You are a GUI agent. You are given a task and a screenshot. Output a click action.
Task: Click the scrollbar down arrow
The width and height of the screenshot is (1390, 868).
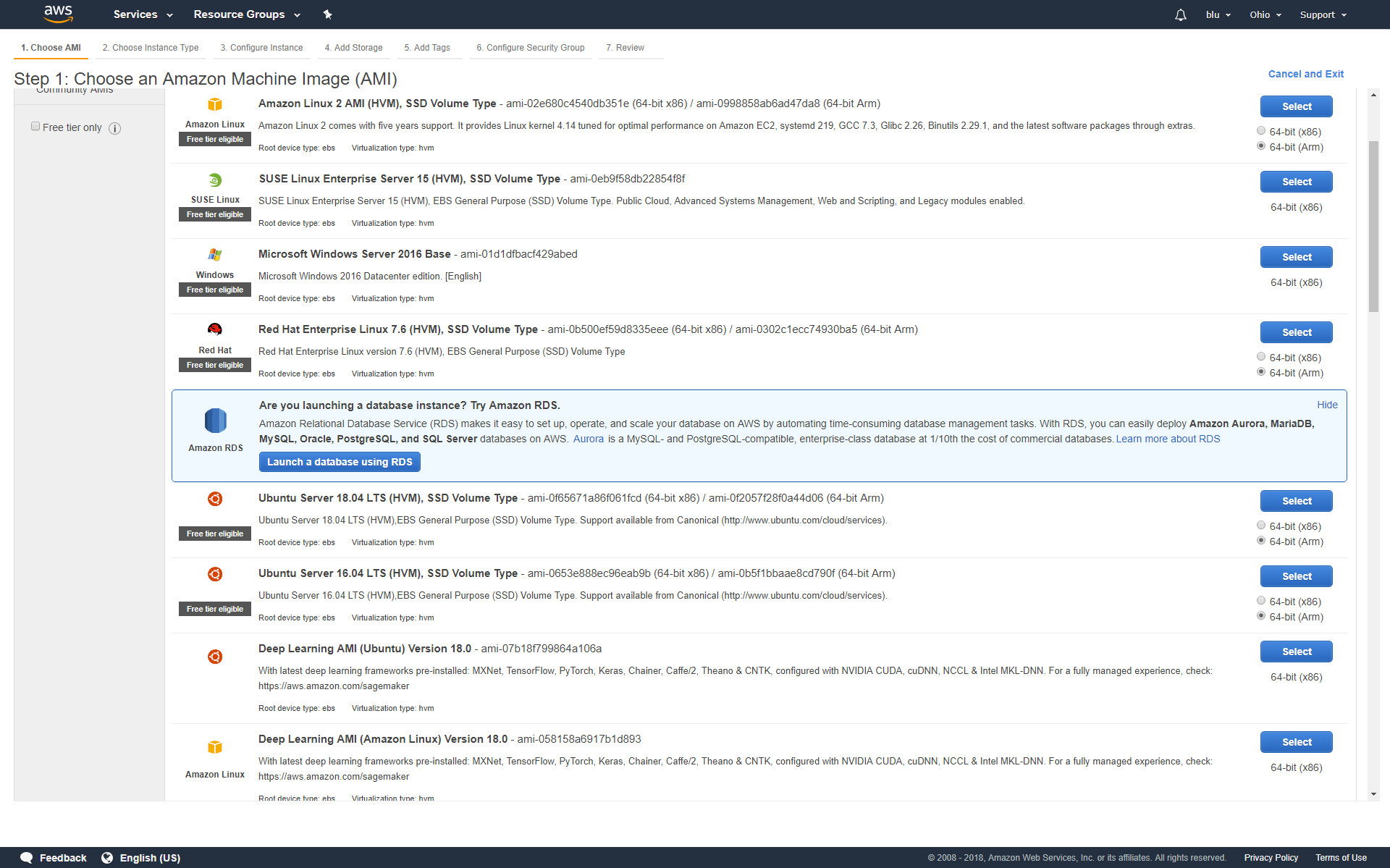pyautogui.click(x=1373, y=794)
